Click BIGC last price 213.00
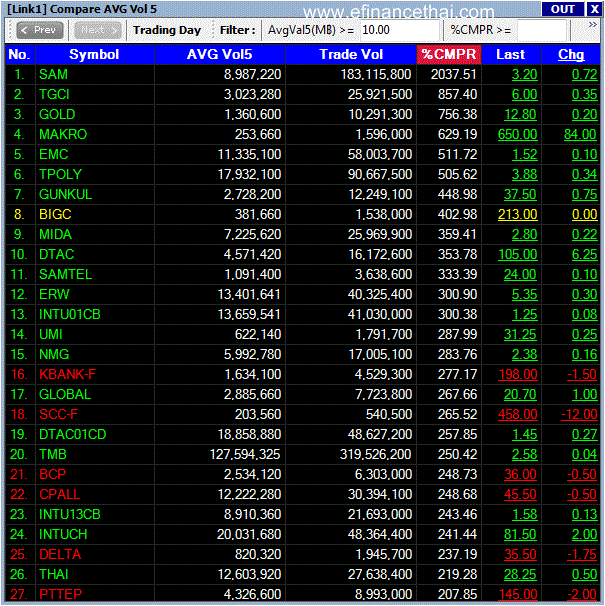The width and height of the screenshot is (605, 606). click(518, 214)
